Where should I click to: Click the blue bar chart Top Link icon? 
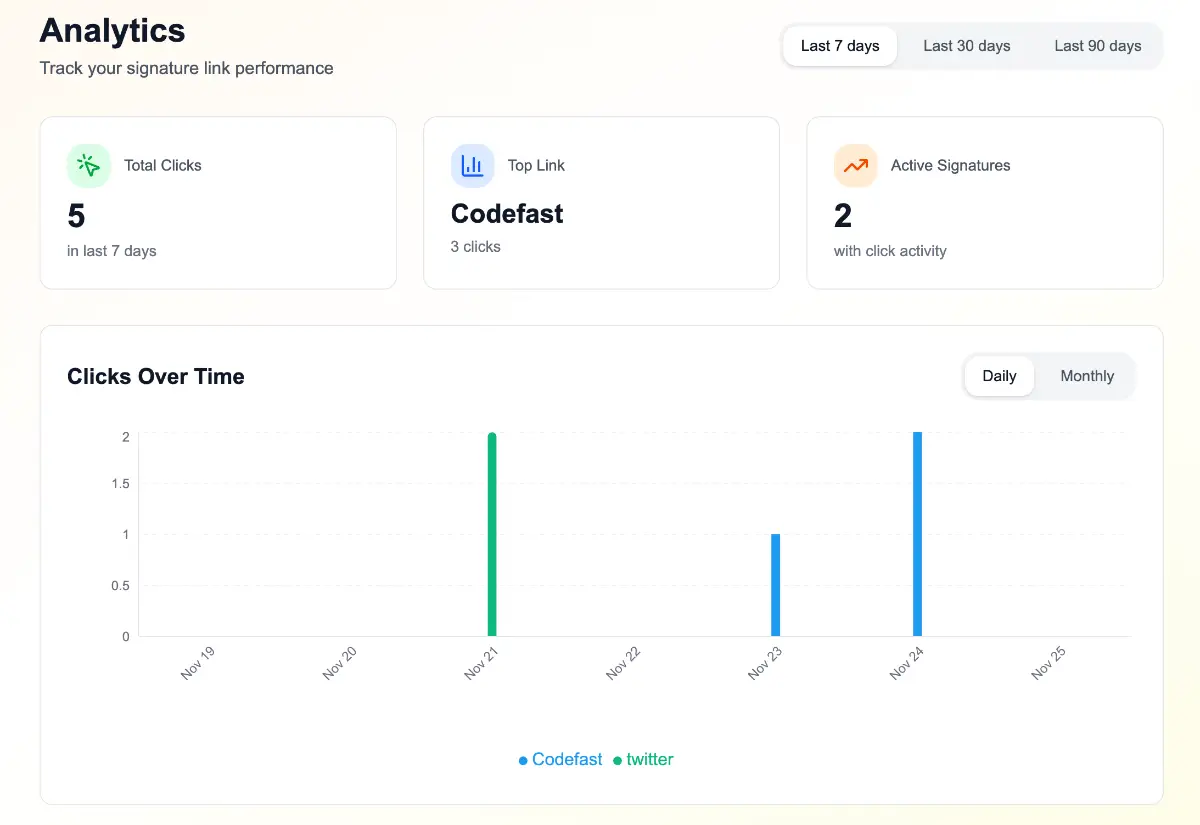(x=472, y=166)
